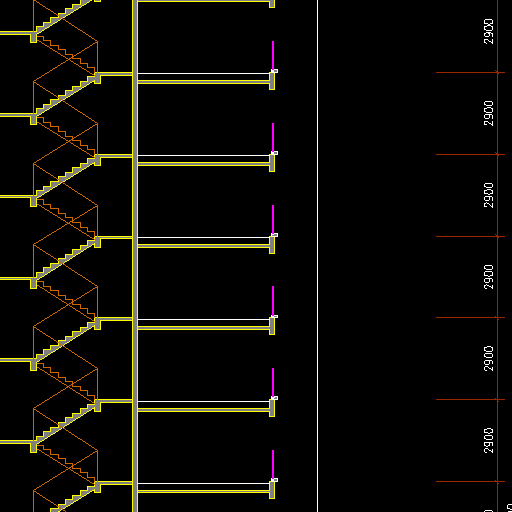Pick the second magenta railing line from top
This screenshot has width=512, height=512.
[x=273, y=138]
